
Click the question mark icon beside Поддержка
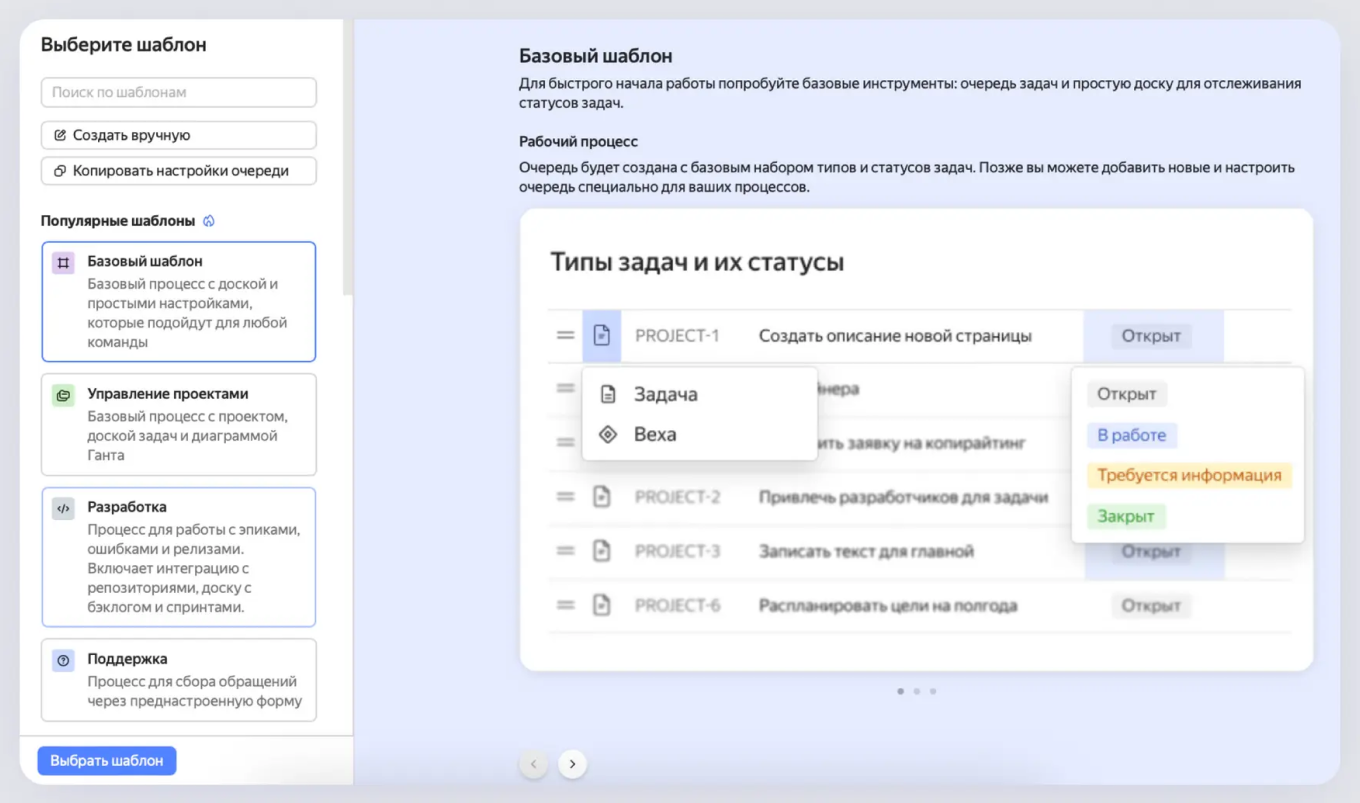tap(62, 659)
